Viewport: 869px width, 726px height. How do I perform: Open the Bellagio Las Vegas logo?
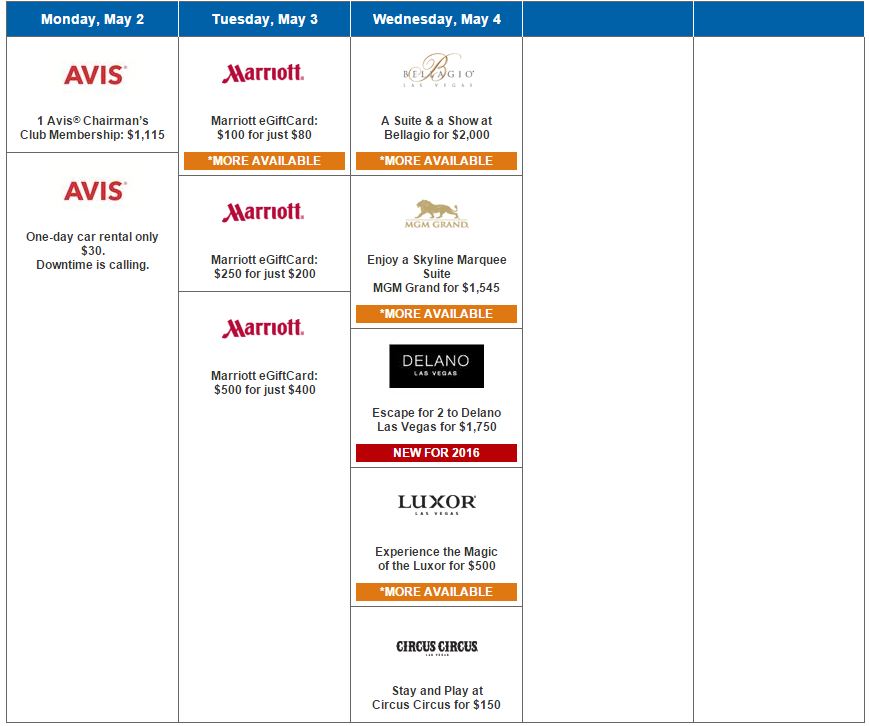point(436,74)
